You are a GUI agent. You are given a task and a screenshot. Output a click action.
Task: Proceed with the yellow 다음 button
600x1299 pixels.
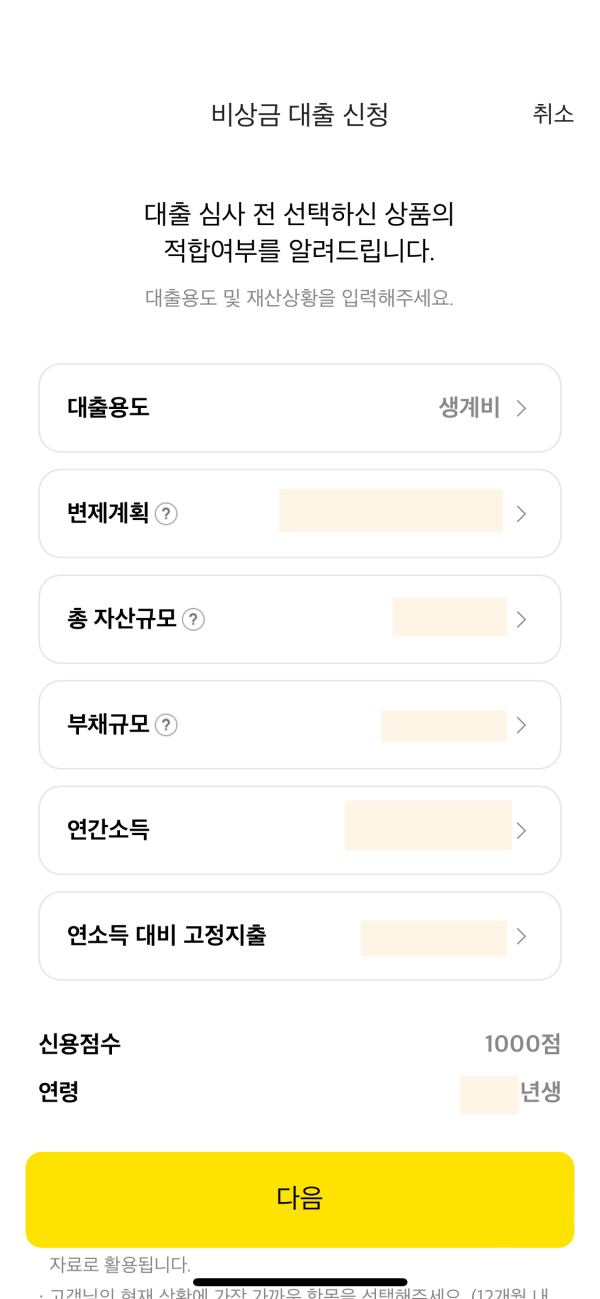click(x=300, y=1199)
